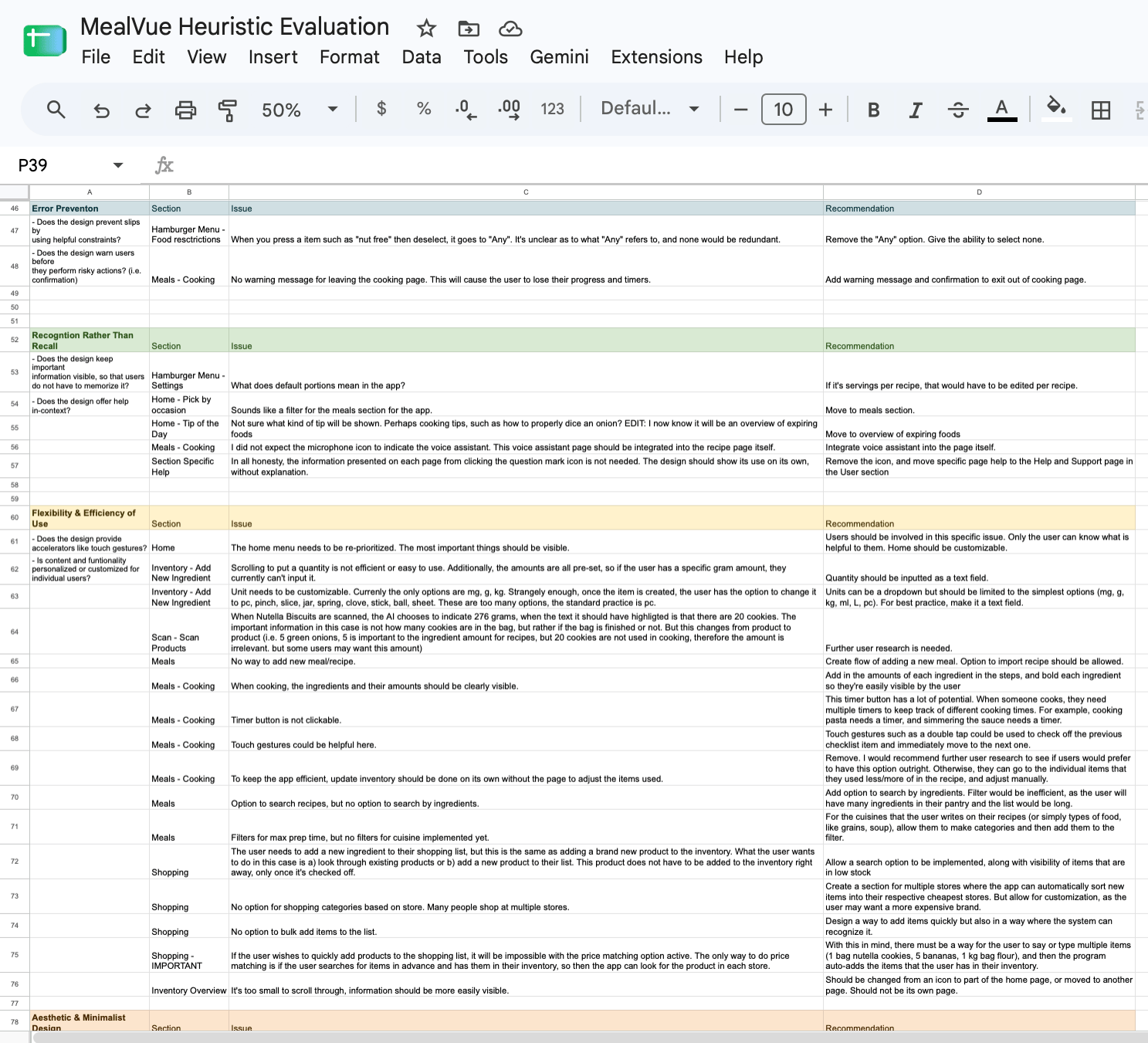Image resolution: width=1148 pixels, height=1043 pixels.
Task: Decrease font size with minus button
Action: (740, 110)
